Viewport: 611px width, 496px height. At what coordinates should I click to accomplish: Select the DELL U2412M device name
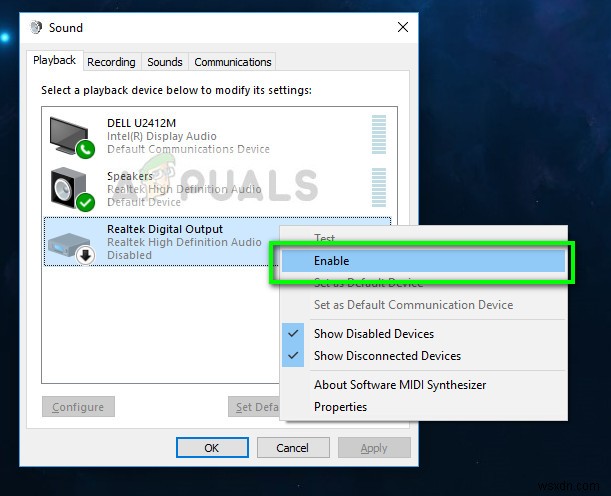coord(141,123)
